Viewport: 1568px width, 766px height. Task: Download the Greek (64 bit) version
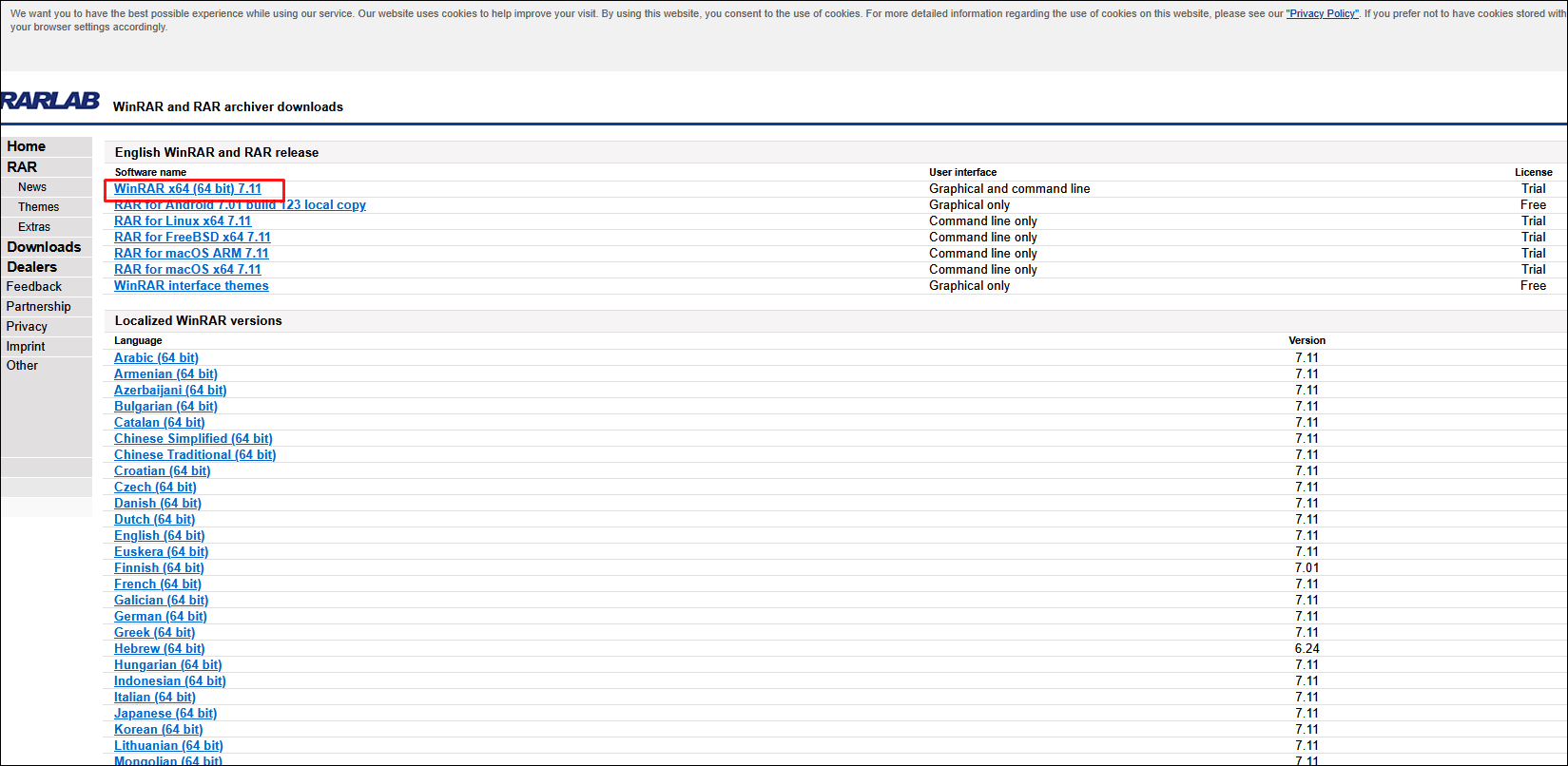154,633
